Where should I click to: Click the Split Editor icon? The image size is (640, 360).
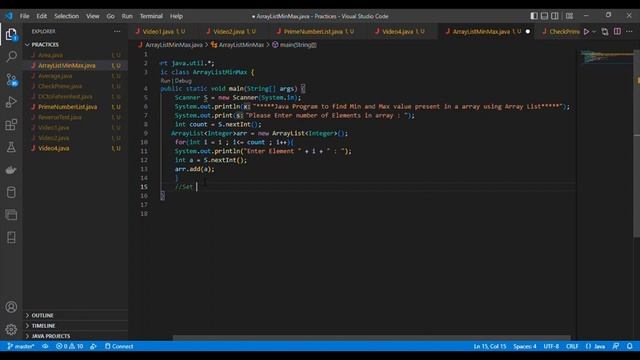point(617,31)
